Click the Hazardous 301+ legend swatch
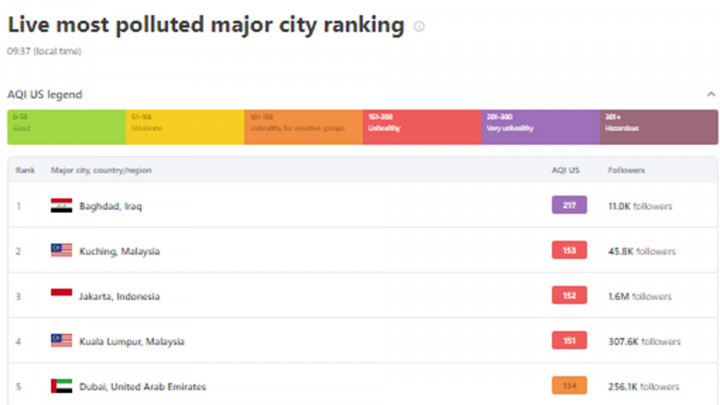Viewport: 720px width, 405px height. coord(659,127)
